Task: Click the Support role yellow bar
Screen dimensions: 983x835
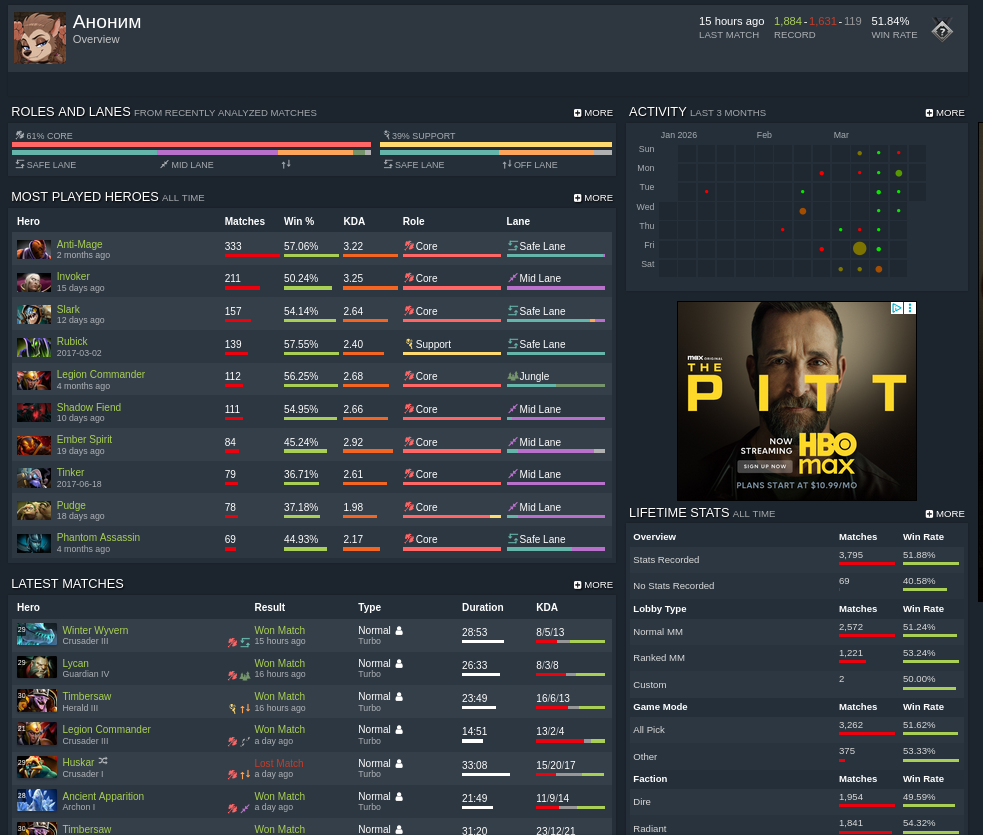Action: tap(496, 144)
